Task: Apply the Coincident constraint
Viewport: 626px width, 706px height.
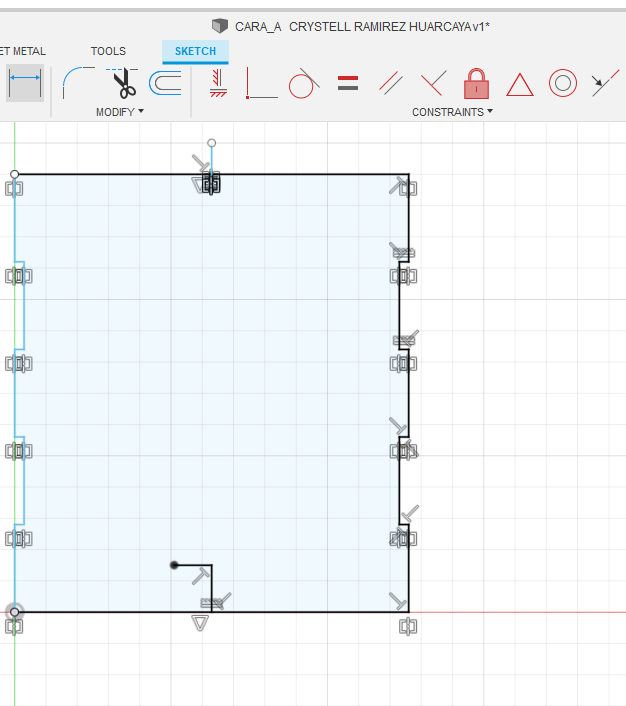Action: [x=261, y=83]
